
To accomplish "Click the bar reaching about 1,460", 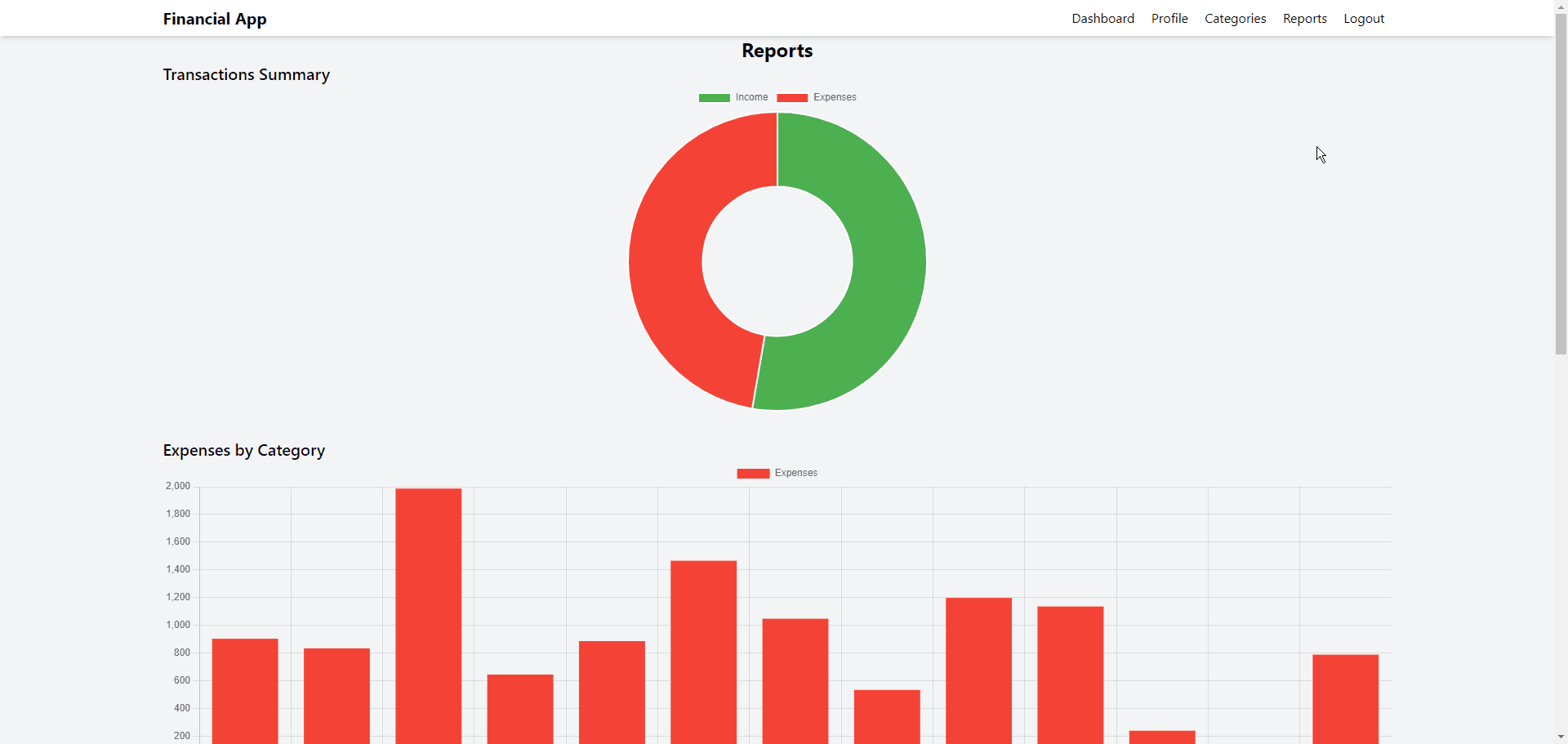I will tap(703, 652).
